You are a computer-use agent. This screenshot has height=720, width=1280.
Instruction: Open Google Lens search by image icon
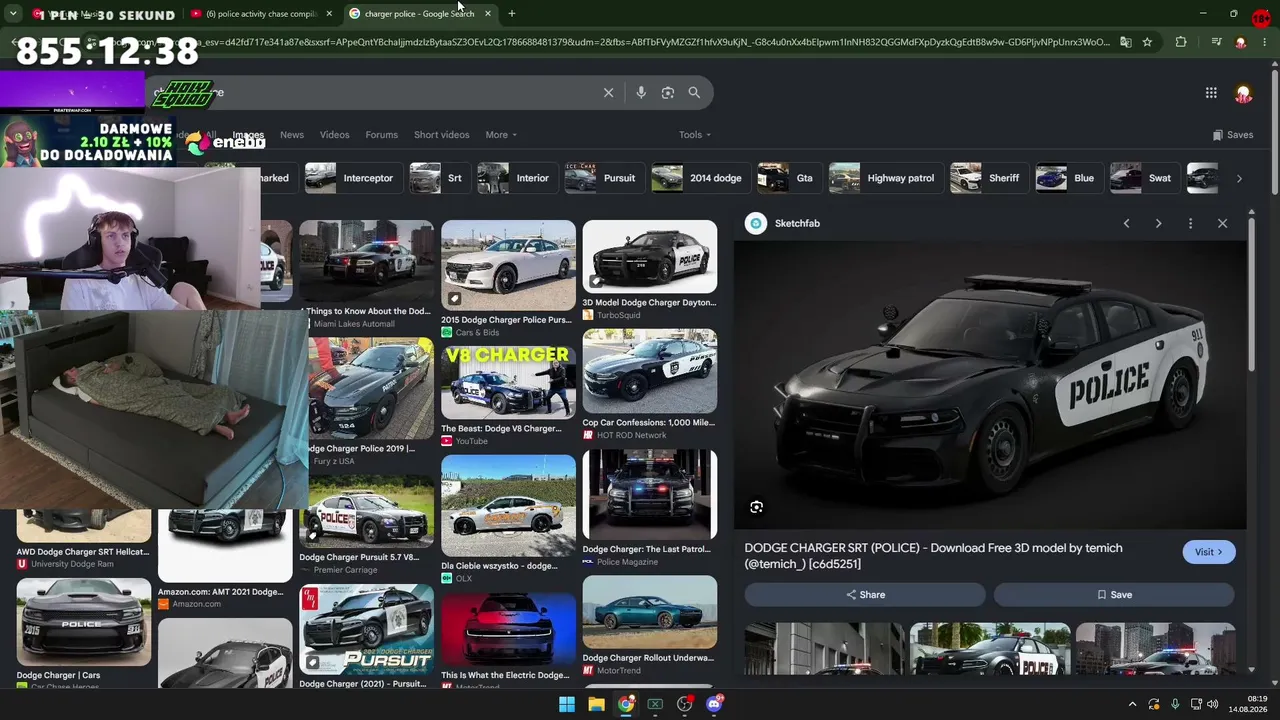coord(668,93)
